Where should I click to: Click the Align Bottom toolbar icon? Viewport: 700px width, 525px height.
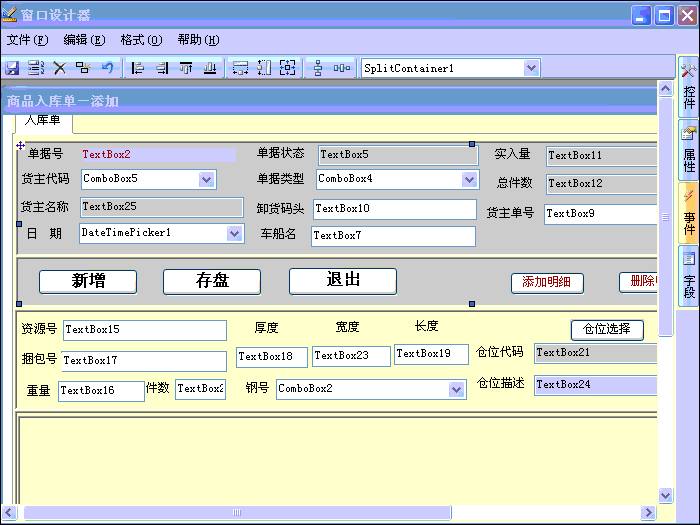tap(210, 68)
